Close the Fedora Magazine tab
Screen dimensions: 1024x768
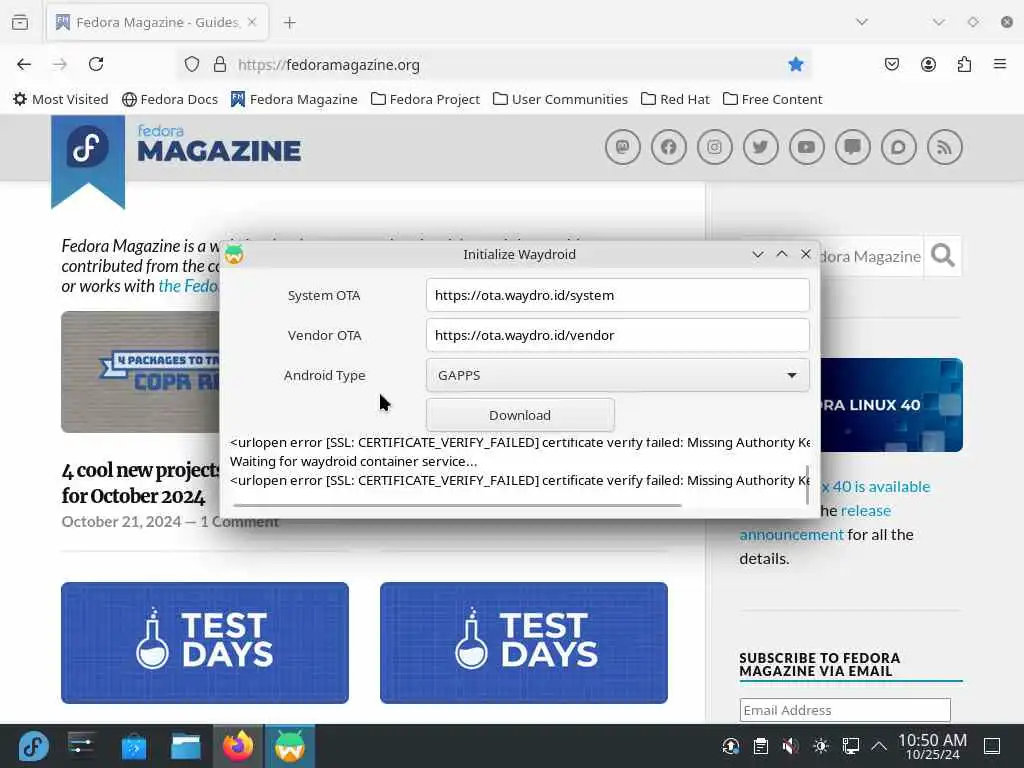pos(252,22)
